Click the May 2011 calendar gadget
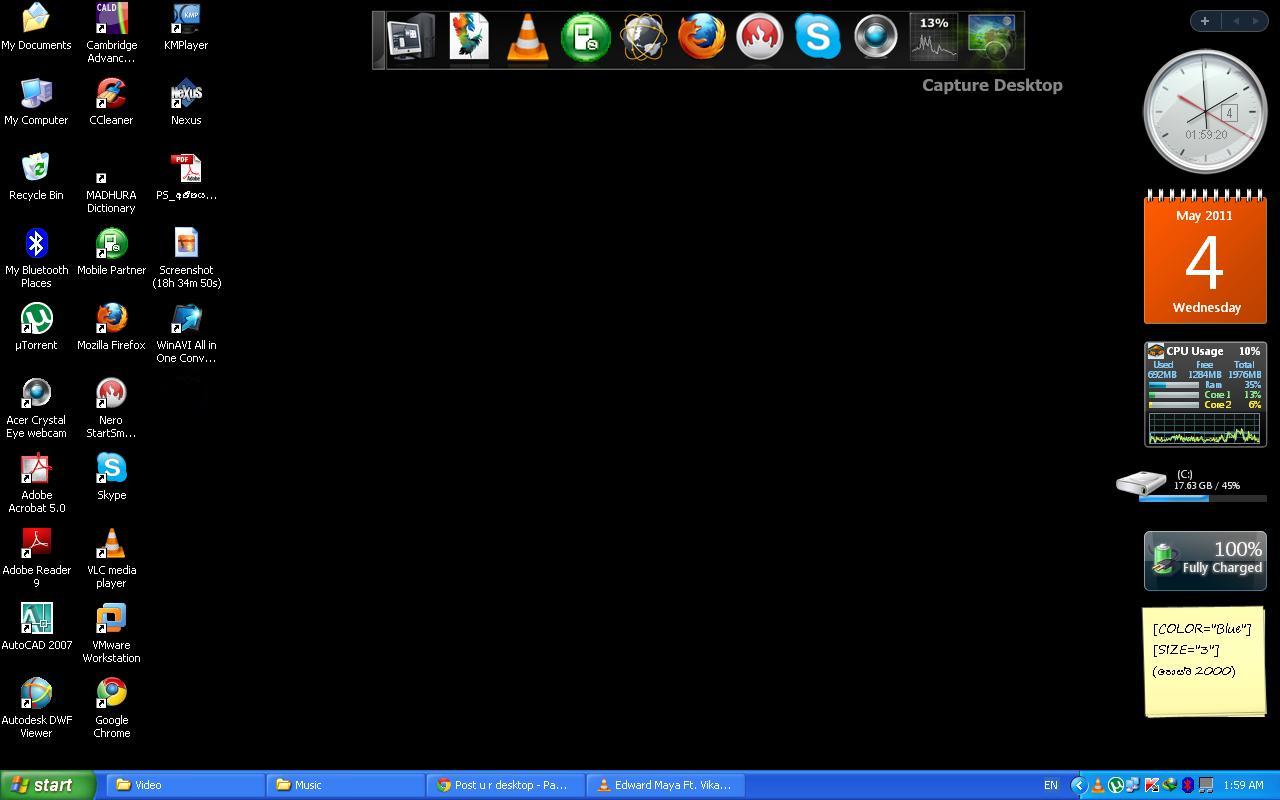Image resolution: width=1280 pixels, height=800 pixels. [1205, 257]
